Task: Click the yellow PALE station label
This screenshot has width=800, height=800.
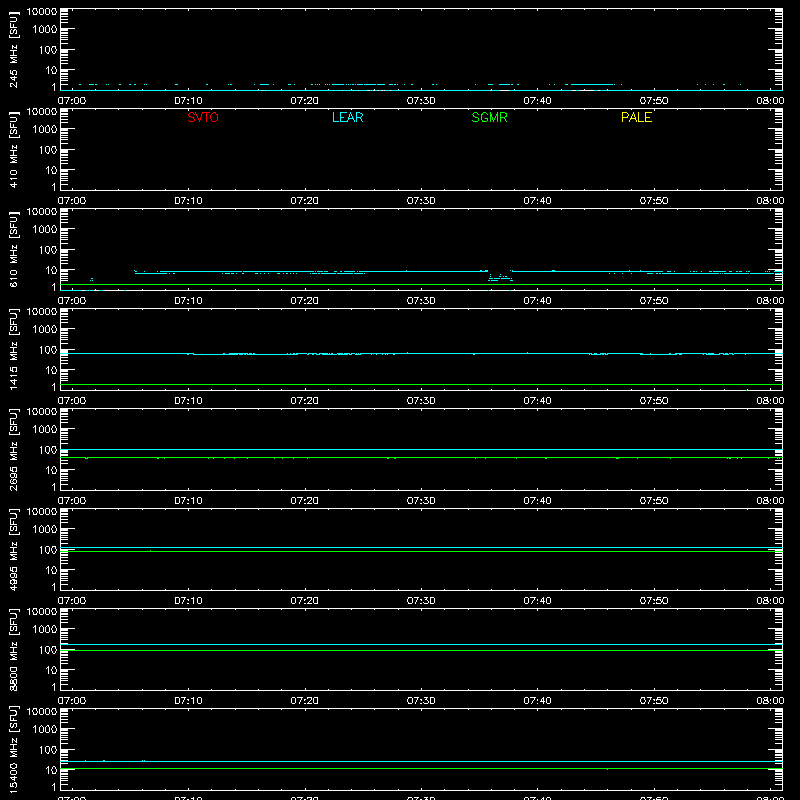Action: tap(636, 117)
